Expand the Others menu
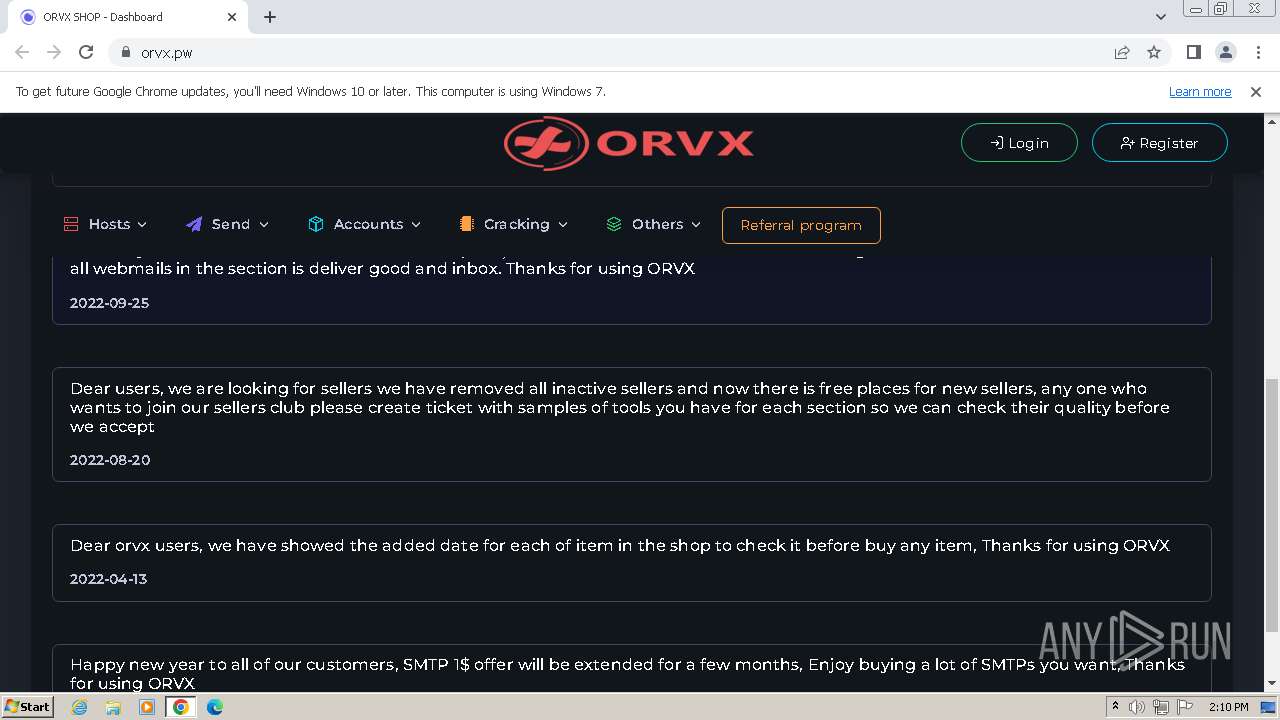This screenshot has width=1280, height=720. point(653,224)
